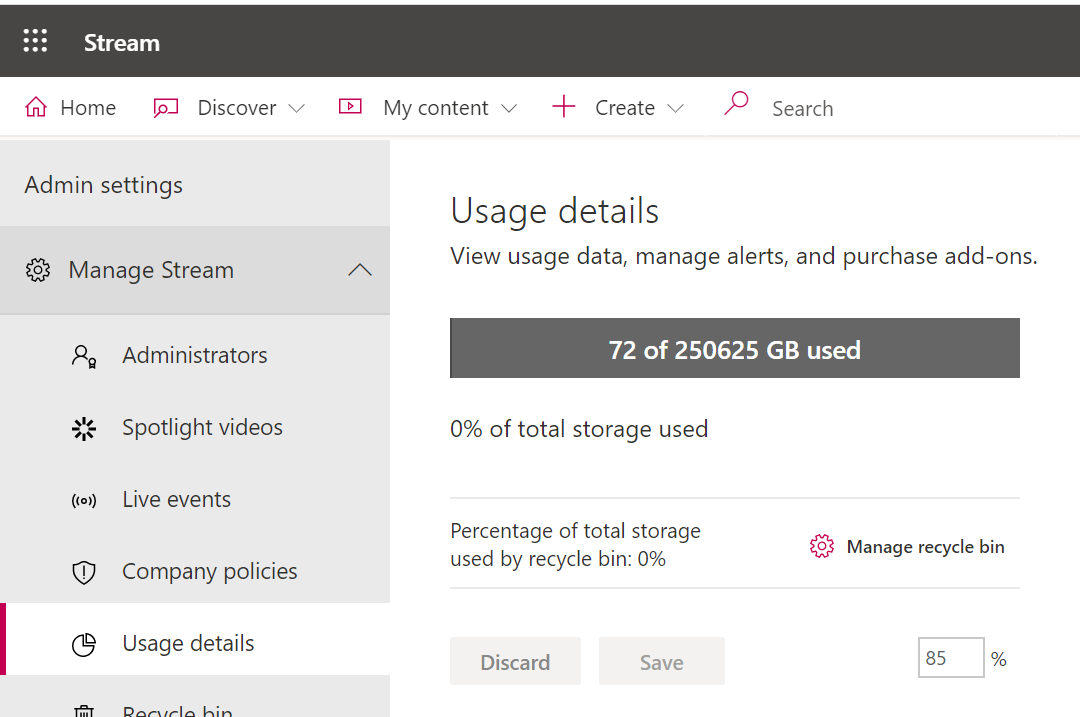
Task: Collapse the Manage Stream section
Action: [x=359, y=270]
